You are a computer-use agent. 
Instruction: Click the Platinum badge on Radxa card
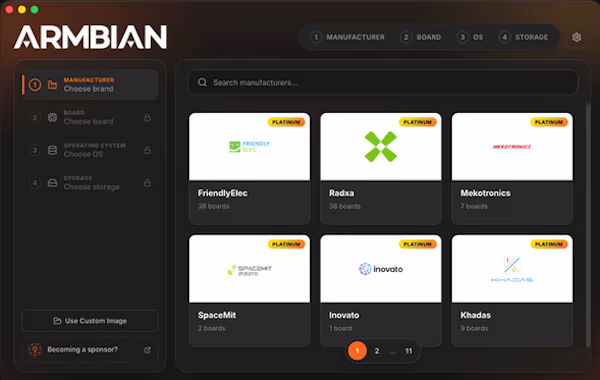417,122
